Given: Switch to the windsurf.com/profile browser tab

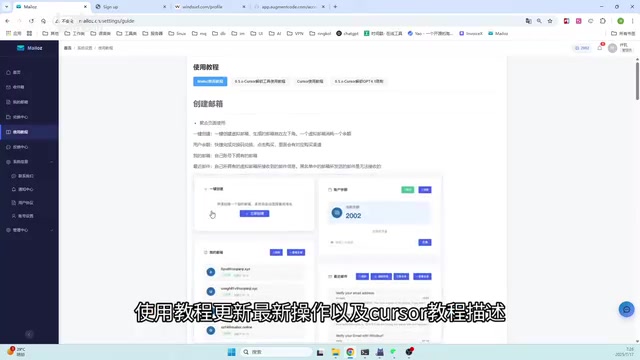Looking at the screenshot, I should [x=209, y=7].
